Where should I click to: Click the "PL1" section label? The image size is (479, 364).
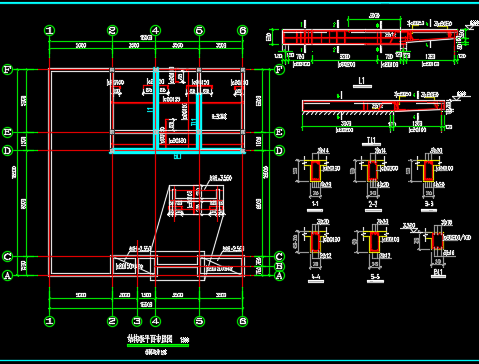[x=438, y=272]
